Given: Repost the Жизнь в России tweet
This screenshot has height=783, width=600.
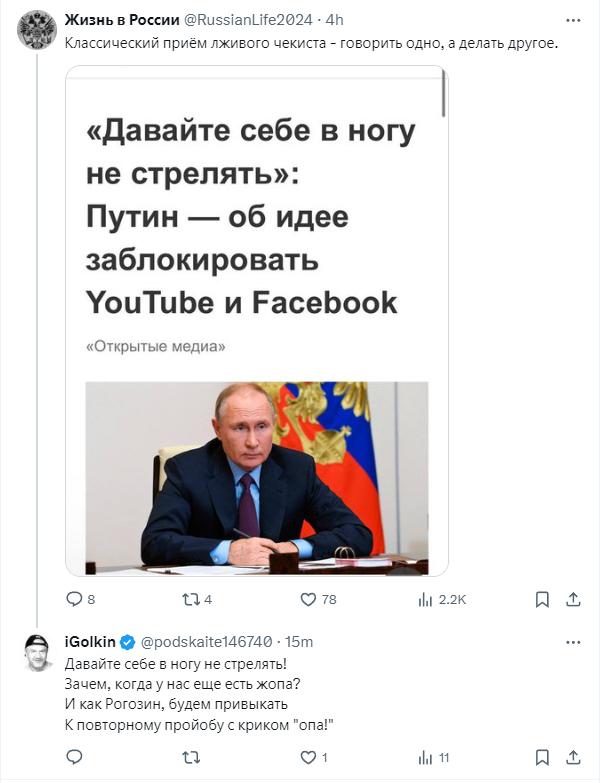Looking at the screenshot, I should (197, 599).
